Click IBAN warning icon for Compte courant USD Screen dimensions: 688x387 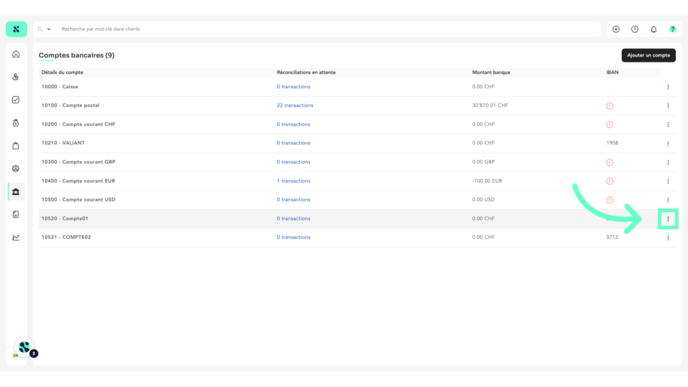pyautogui.click(x=609, y=200)
